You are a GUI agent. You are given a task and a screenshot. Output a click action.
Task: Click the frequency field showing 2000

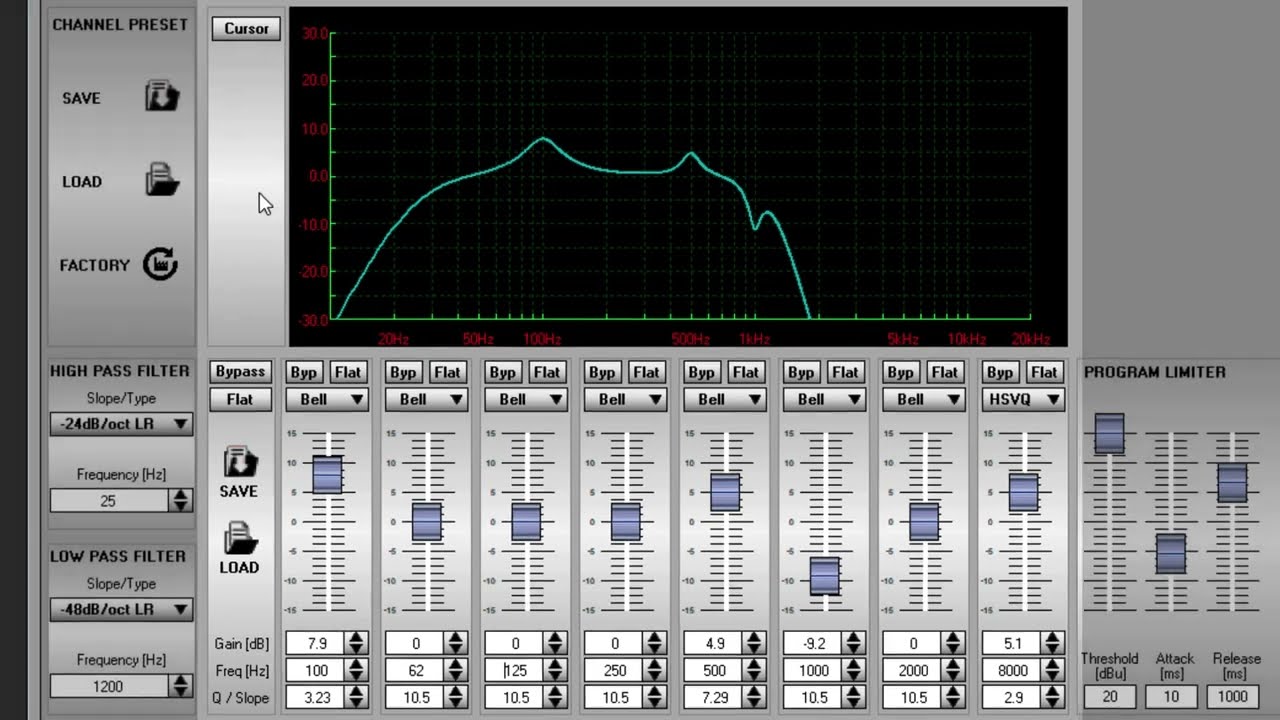coord(913,670)
